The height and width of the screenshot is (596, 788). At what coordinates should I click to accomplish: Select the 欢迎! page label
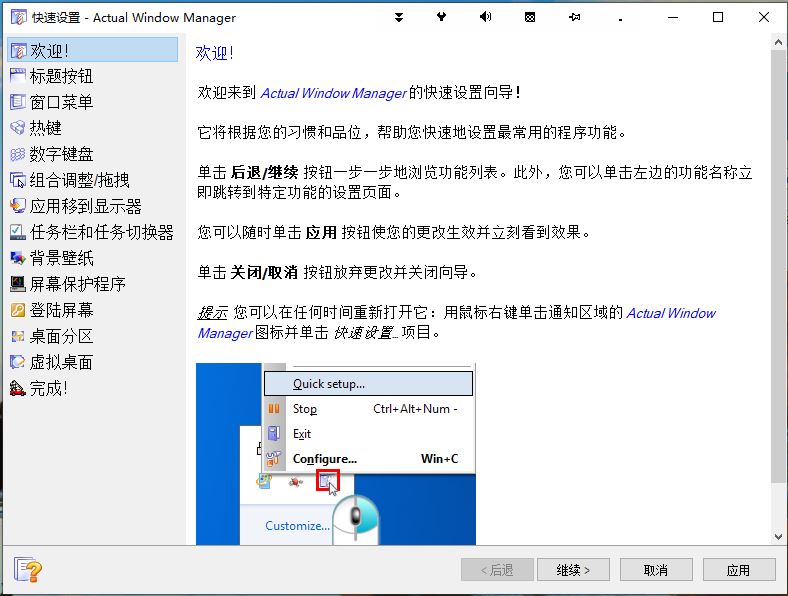[49, 51]
